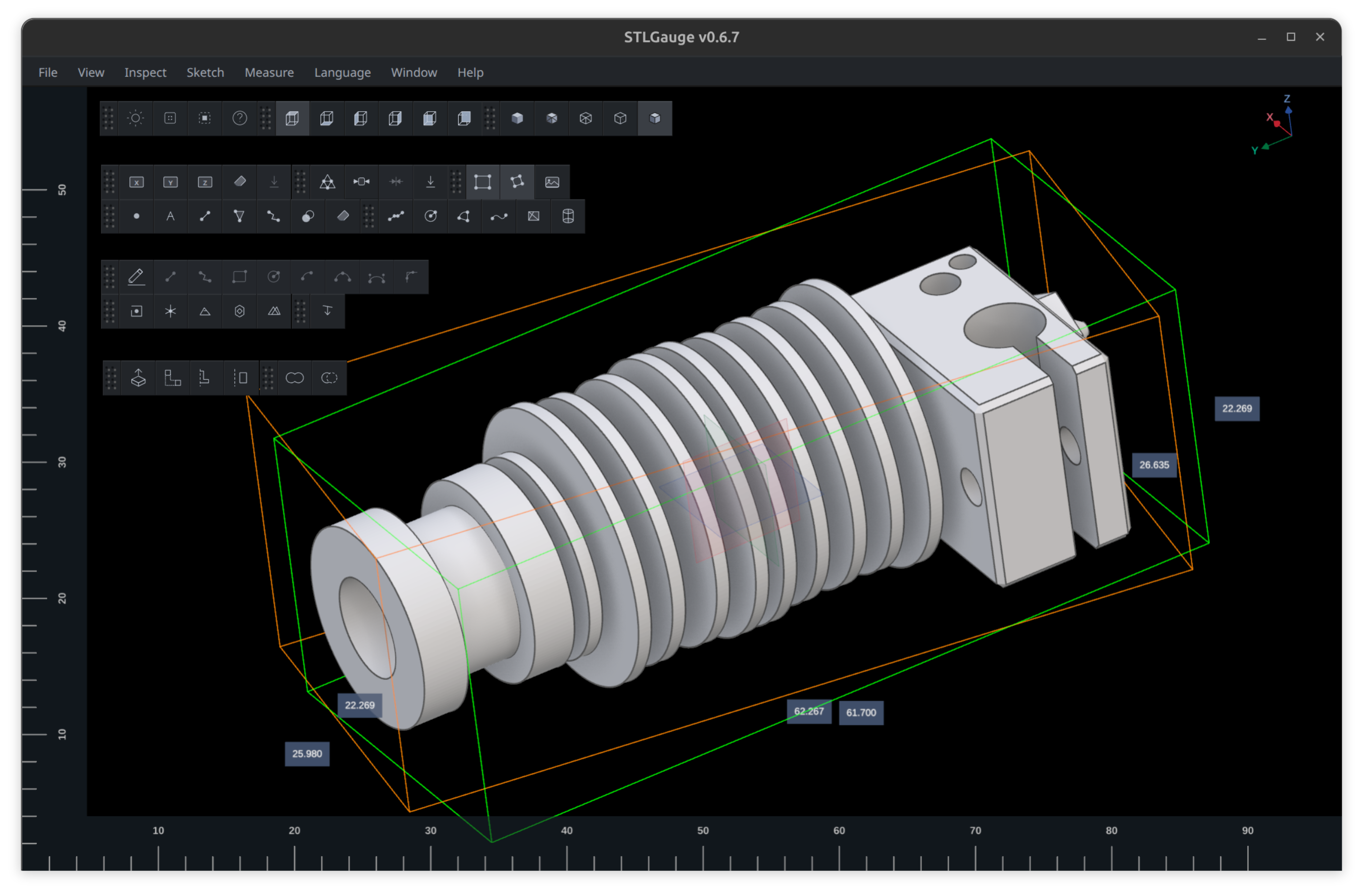Toggle the X axis constraint button
Screen dimensions: 1364x896
coord(136,182)
